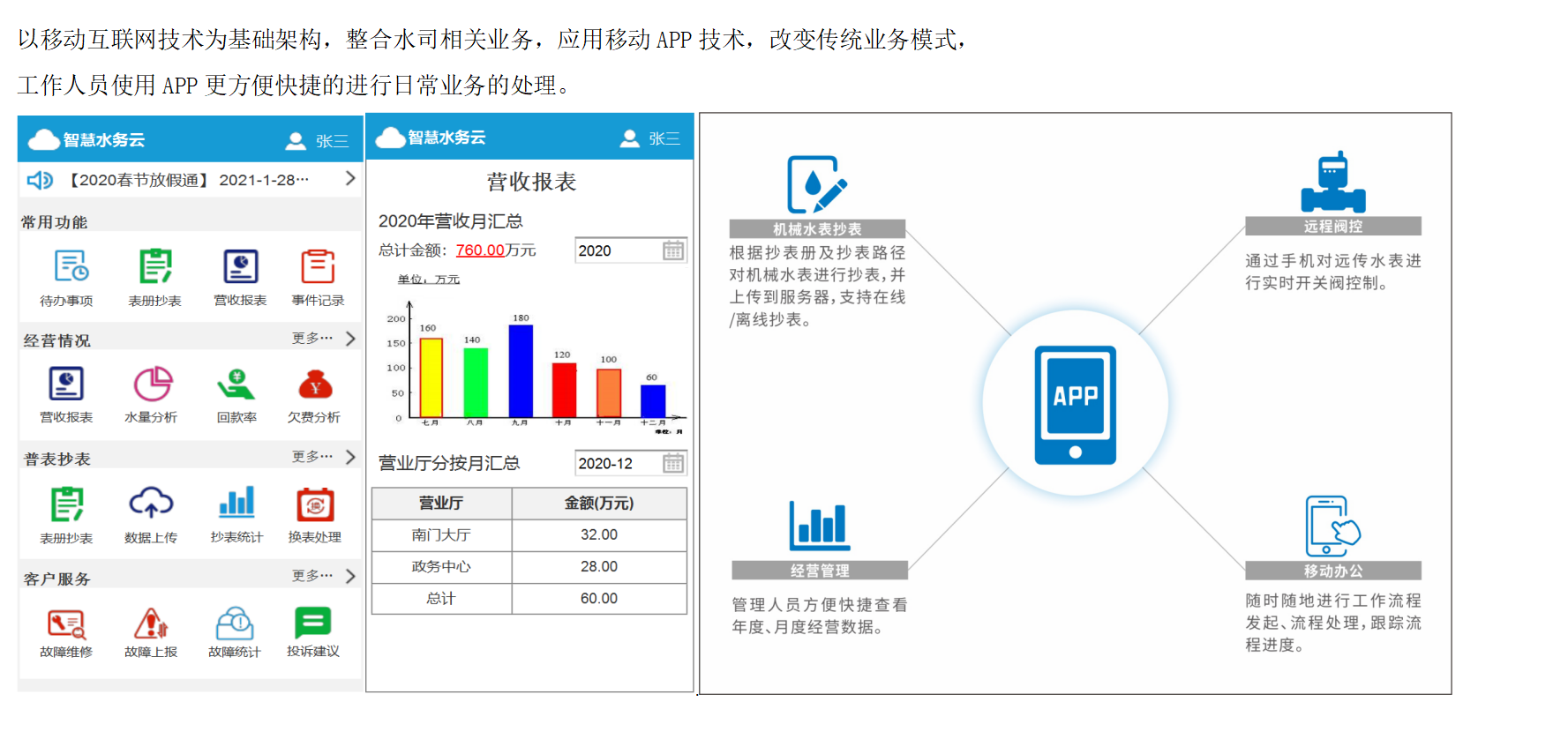Open the 2020春节放假通知 announcement

click(x=189, y=180)
